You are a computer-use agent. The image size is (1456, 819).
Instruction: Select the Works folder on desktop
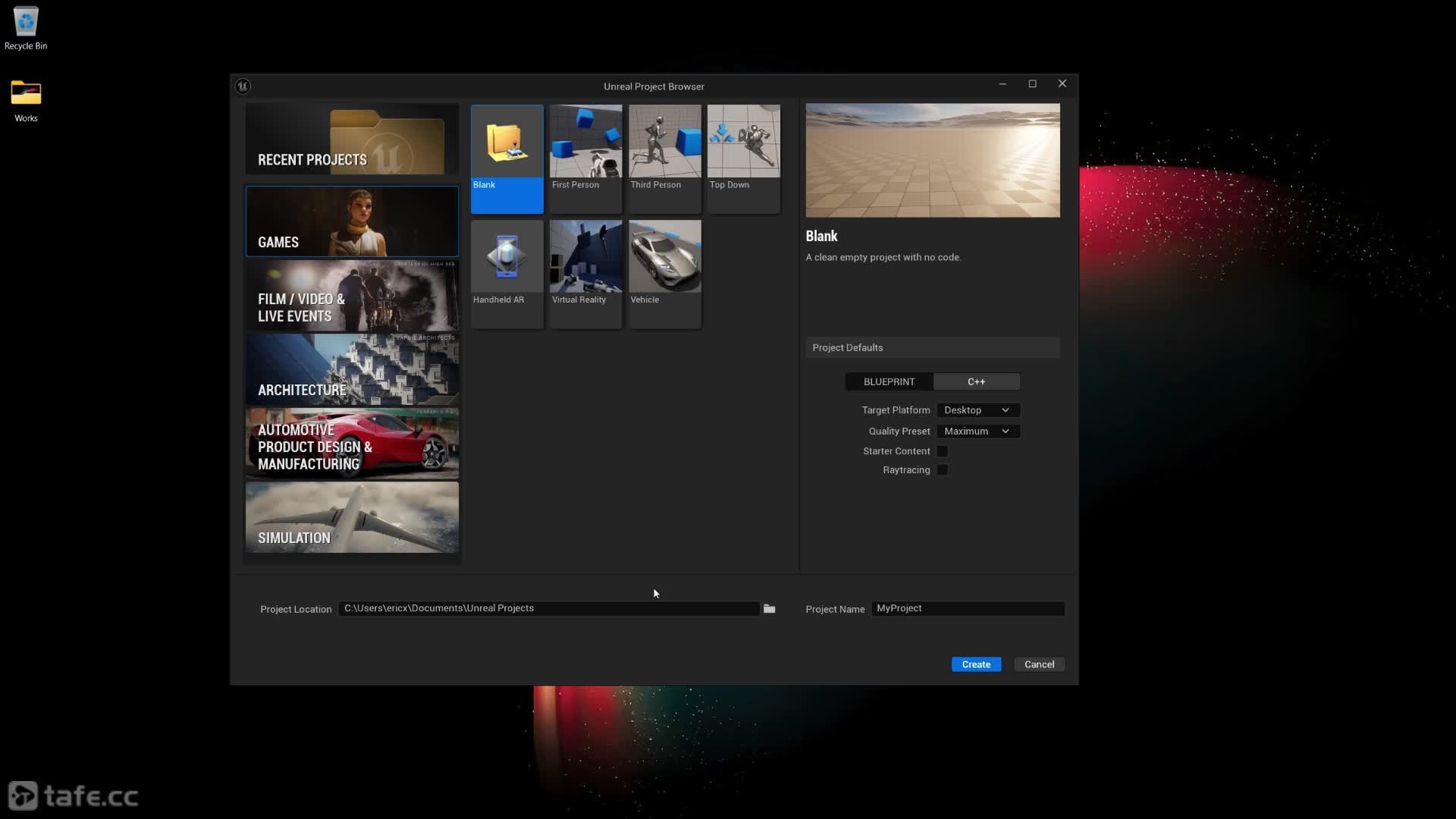(x=26, y=101)
